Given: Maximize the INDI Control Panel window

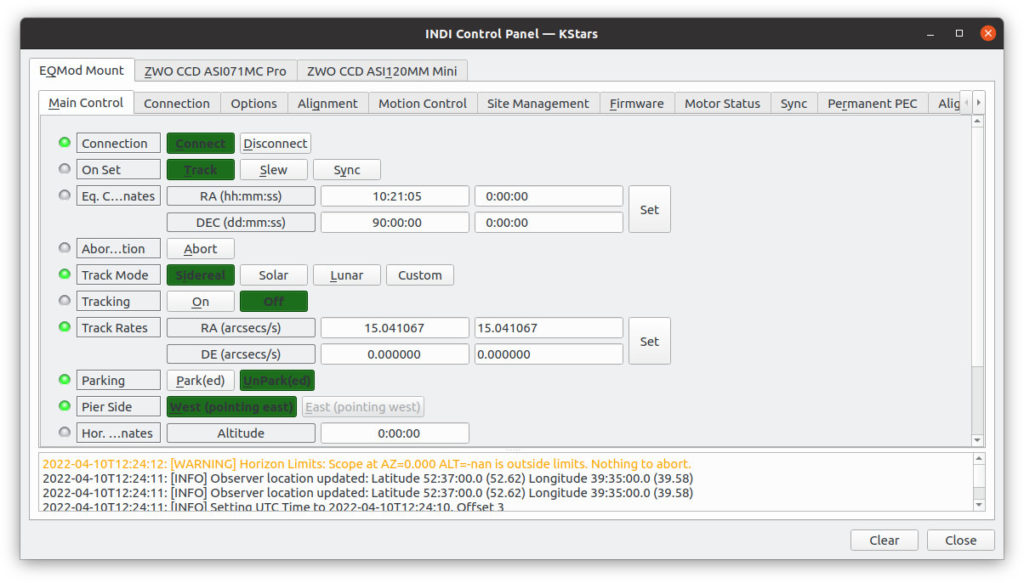Looking at the screenshot, I should (x=959, y=33).
